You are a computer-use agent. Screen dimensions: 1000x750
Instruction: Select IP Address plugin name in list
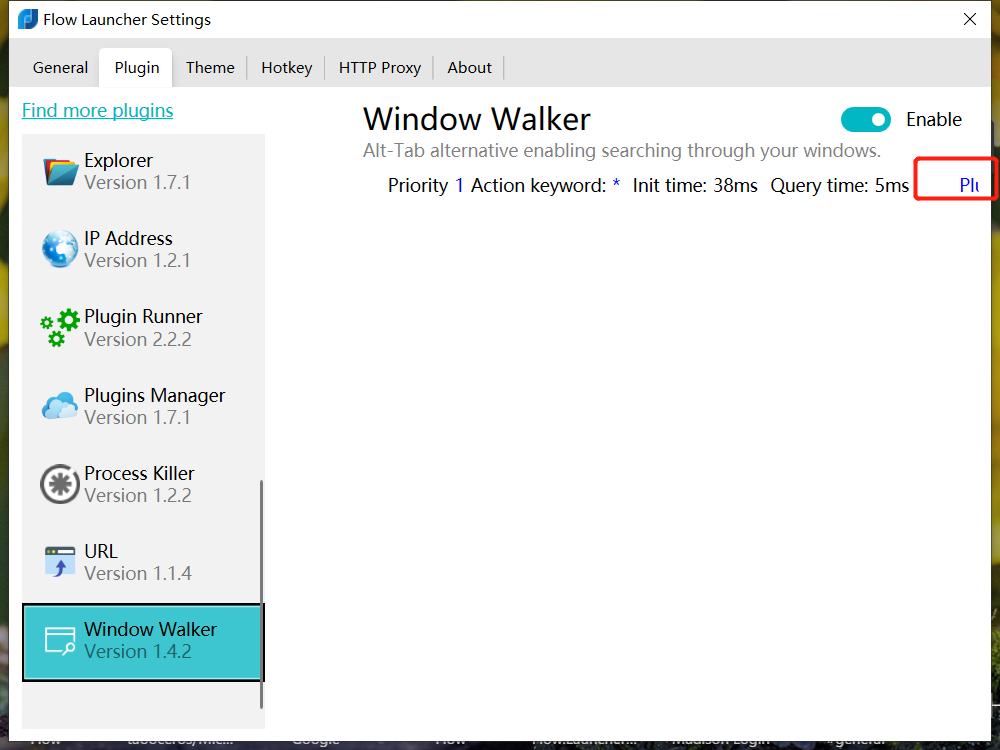tap(128, 239)
